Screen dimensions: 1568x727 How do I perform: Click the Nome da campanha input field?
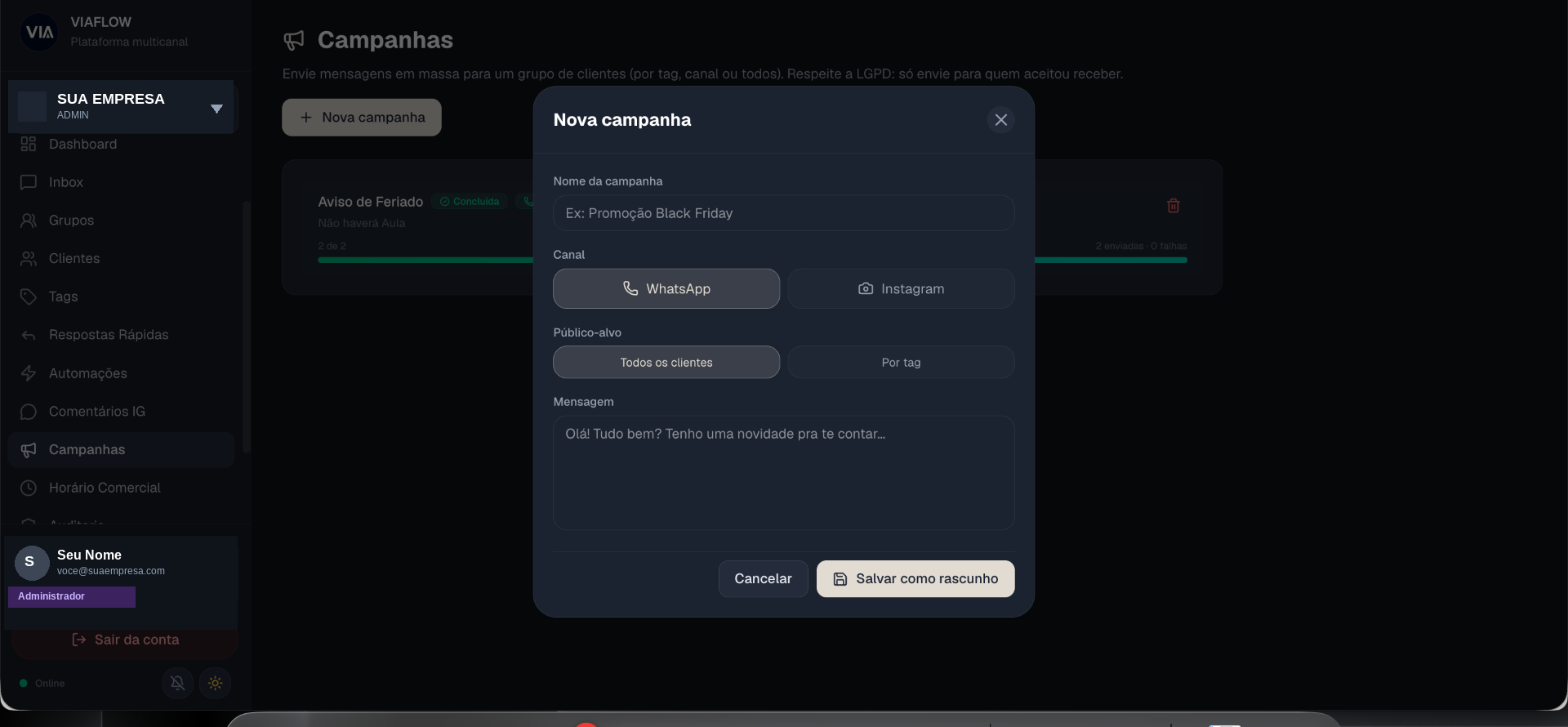(x=783, y=213)
